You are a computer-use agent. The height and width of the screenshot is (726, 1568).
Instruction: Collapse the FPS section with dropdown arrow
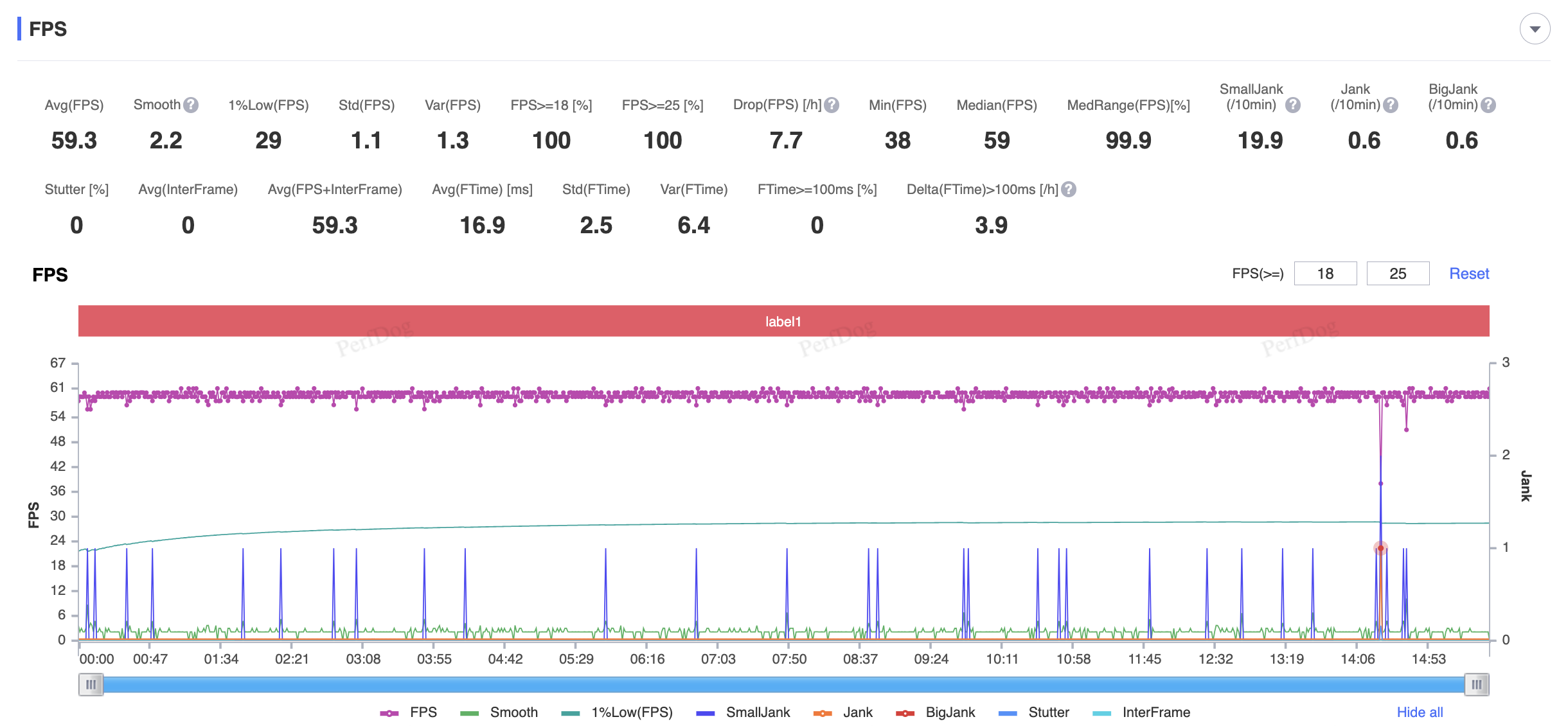click(x=1535, y=29)
